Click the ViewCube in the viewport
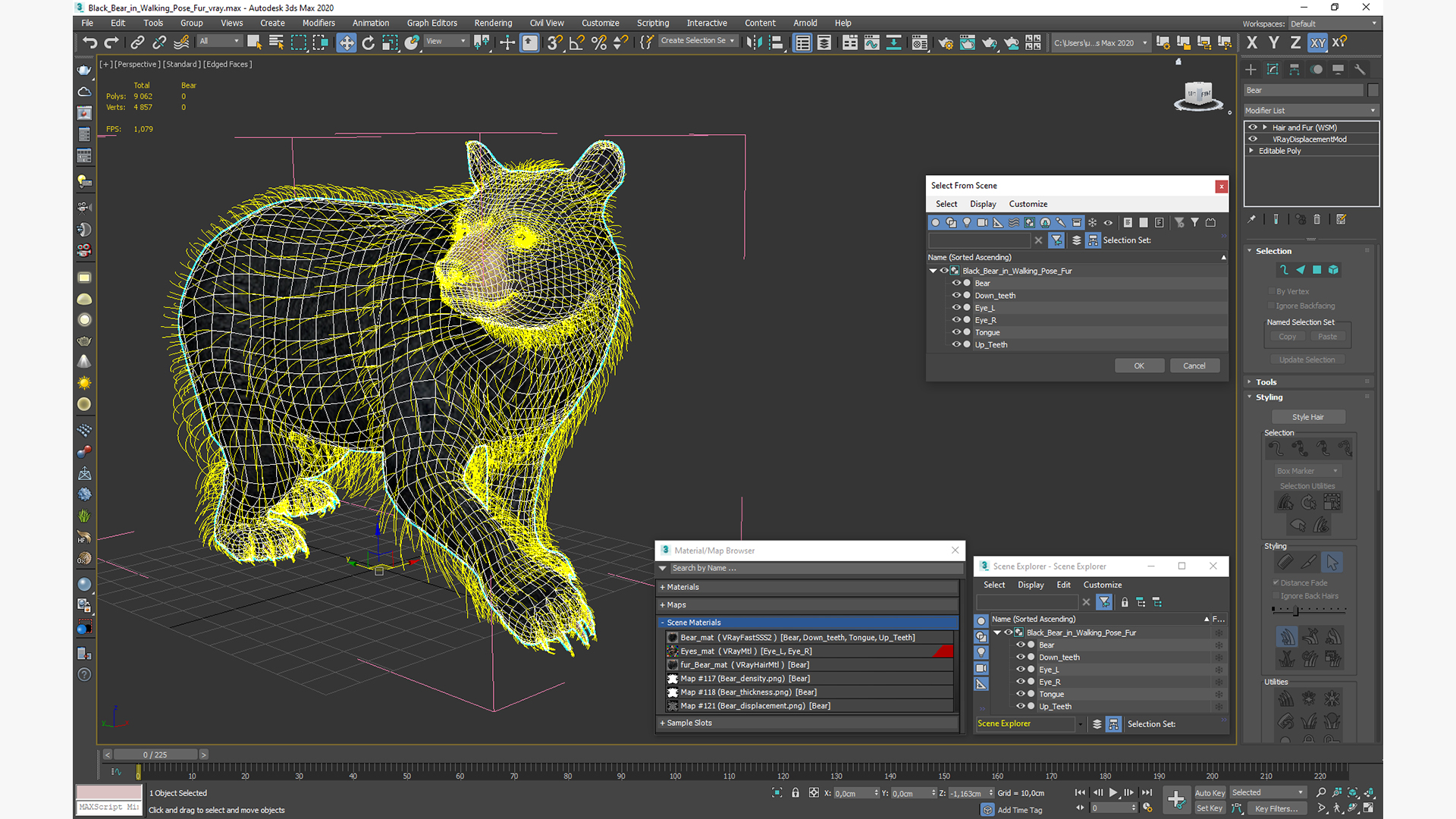Viewport: 1456px width, 819px height. point(1198,96)
